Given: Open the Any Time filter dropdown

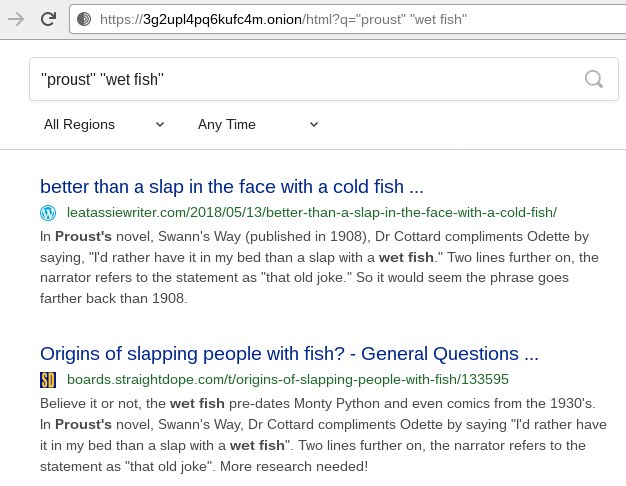Looking at the screenshot, I should point(227,124).
